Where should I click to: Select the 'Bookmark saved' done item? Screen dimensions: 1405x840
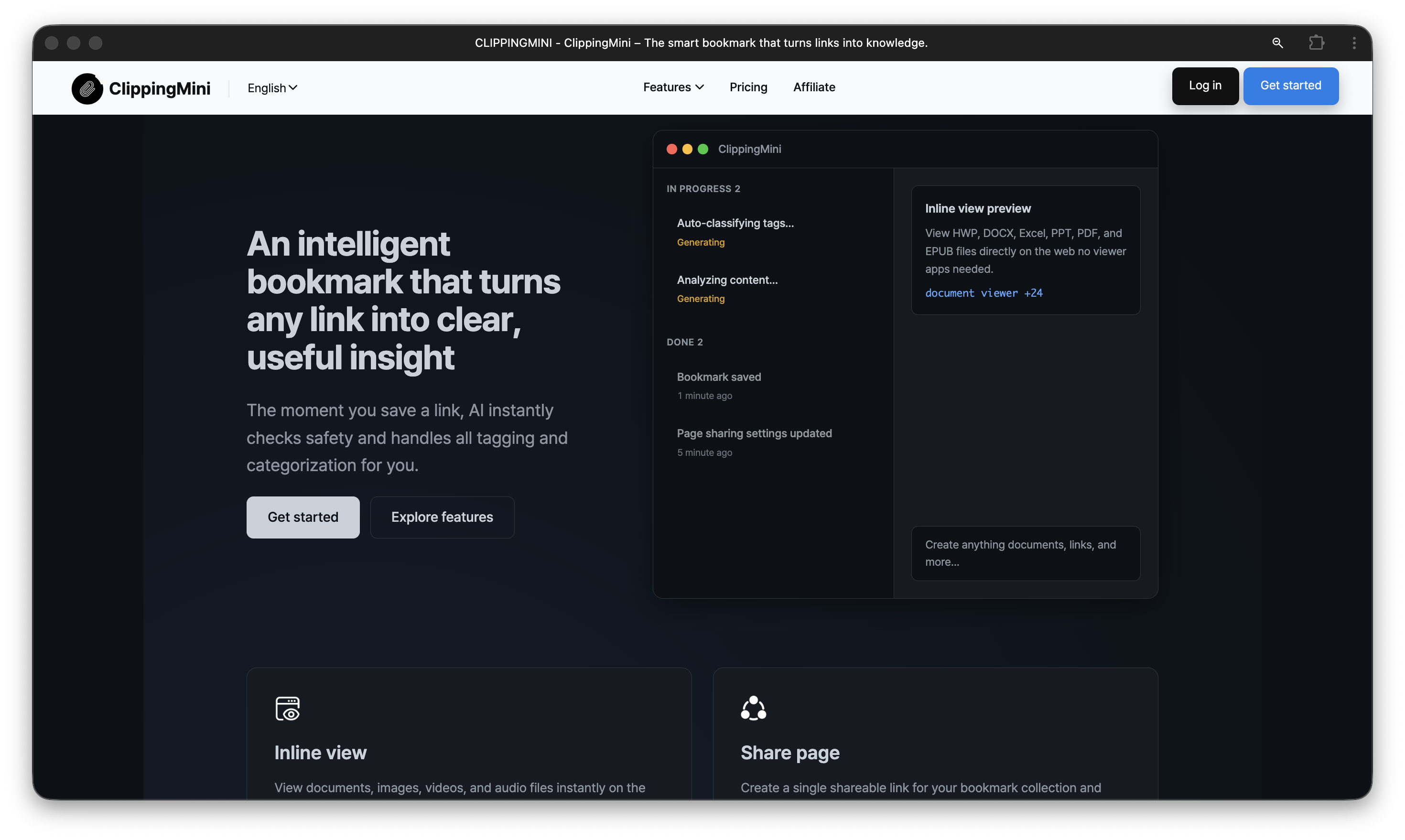718,377
